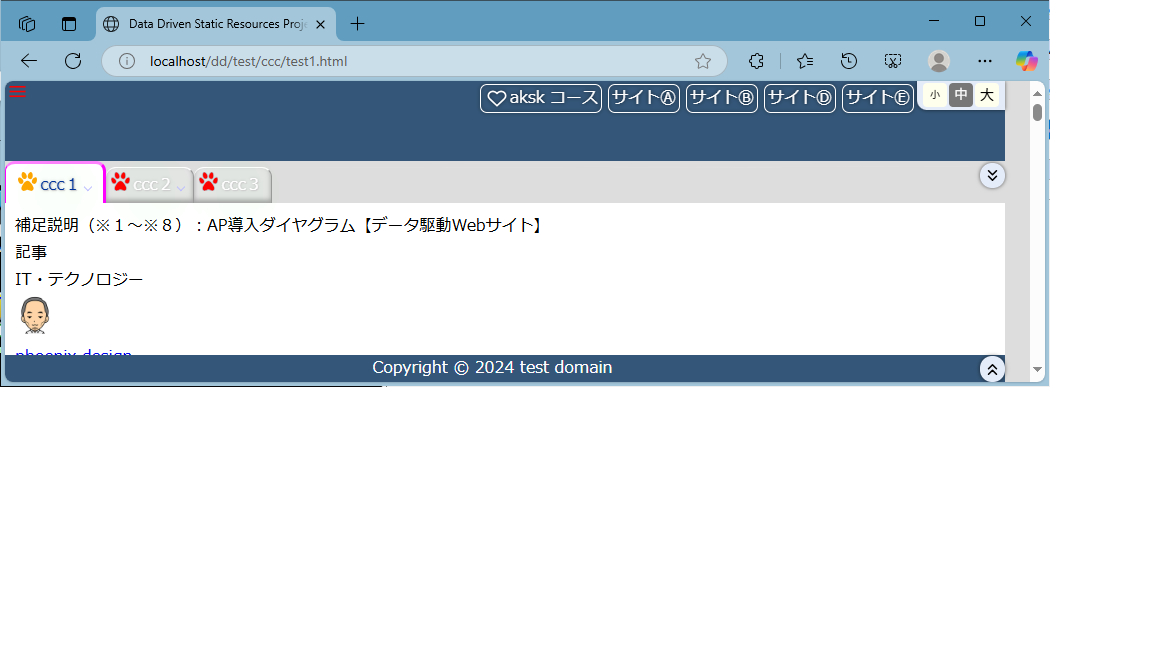Image resolution: width=1152 pixels, height=648 pixels.
Task: Click the author avatar image
Action: (35, 315)
